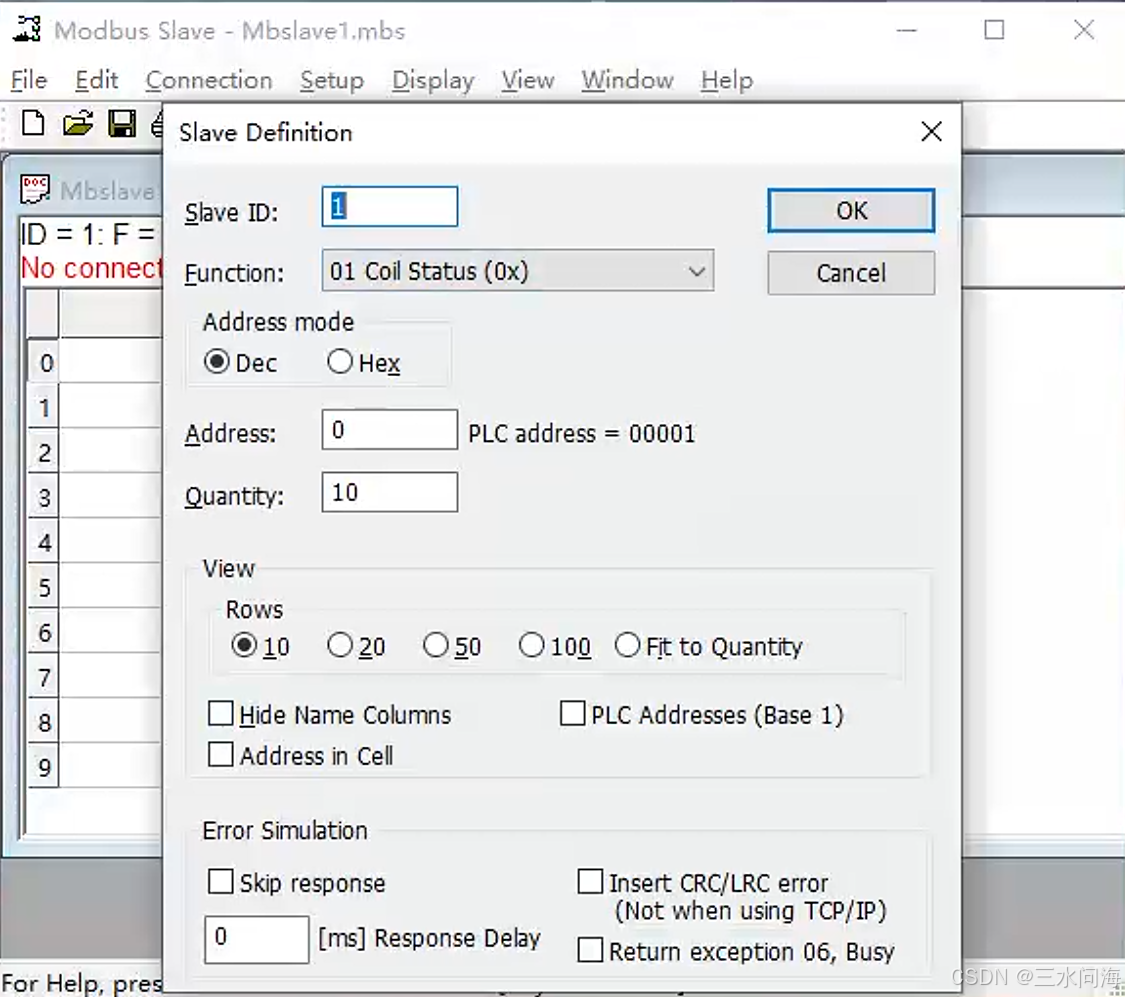Click the Print icon on the toolbar
The height and width of the screenshot is (997, 1125).
(x=158, y=122)
